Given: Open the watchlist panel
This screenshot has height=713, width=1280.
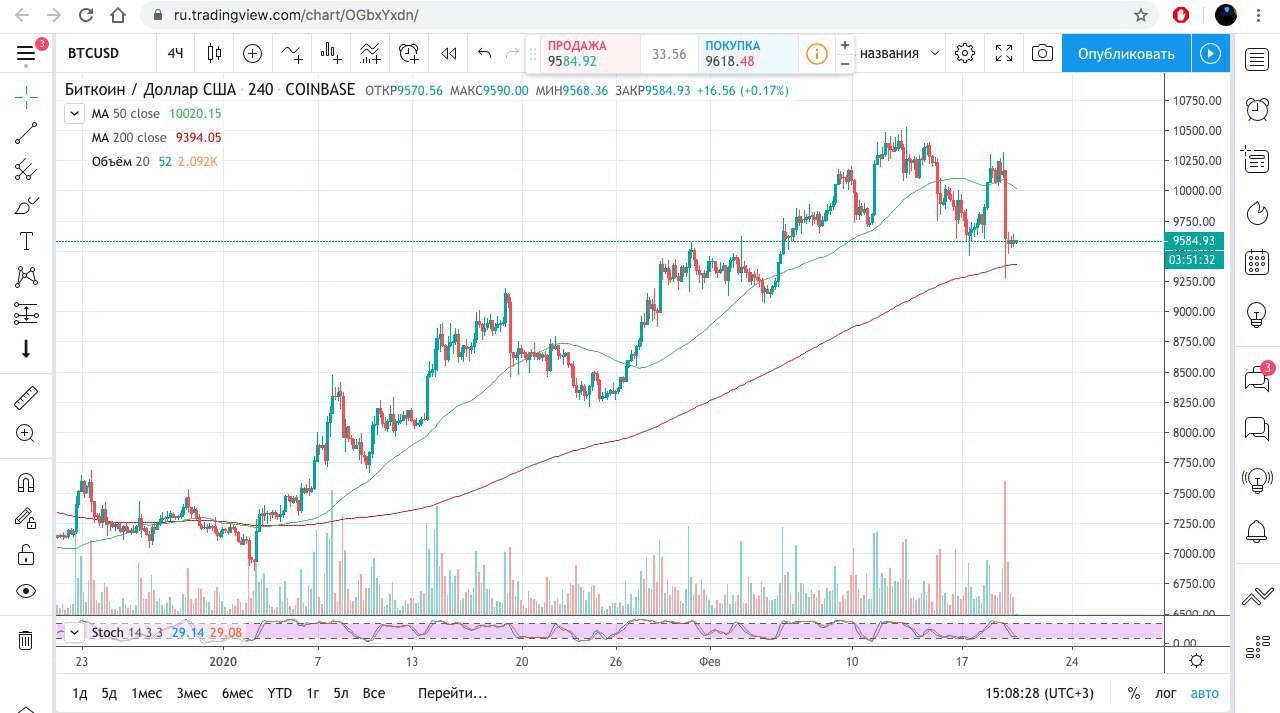Looking at the screenshot, I should click(1257, 60).
